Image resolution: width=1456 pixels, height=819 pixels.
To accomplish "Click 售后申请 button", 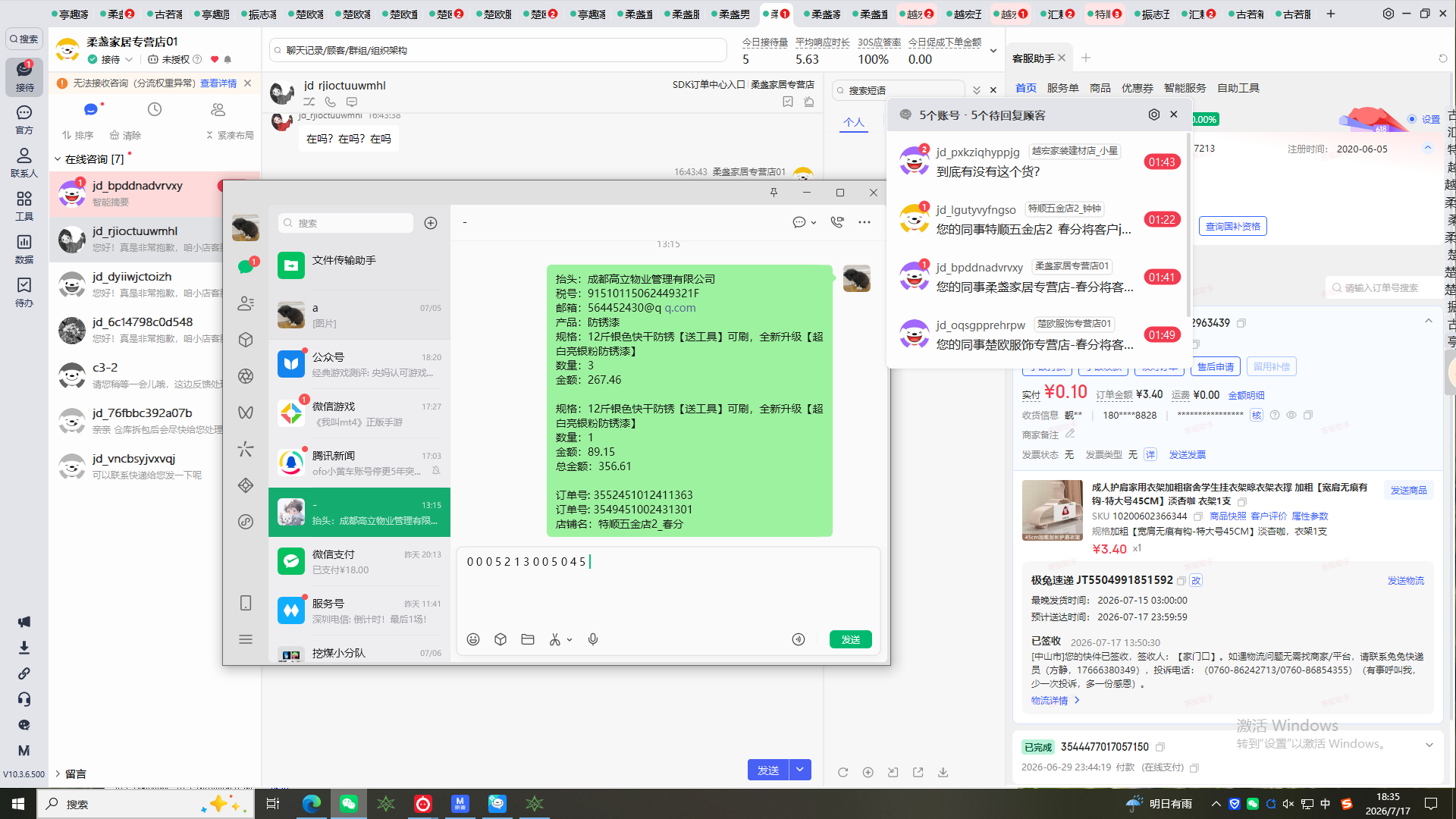I will [1215, 366].
